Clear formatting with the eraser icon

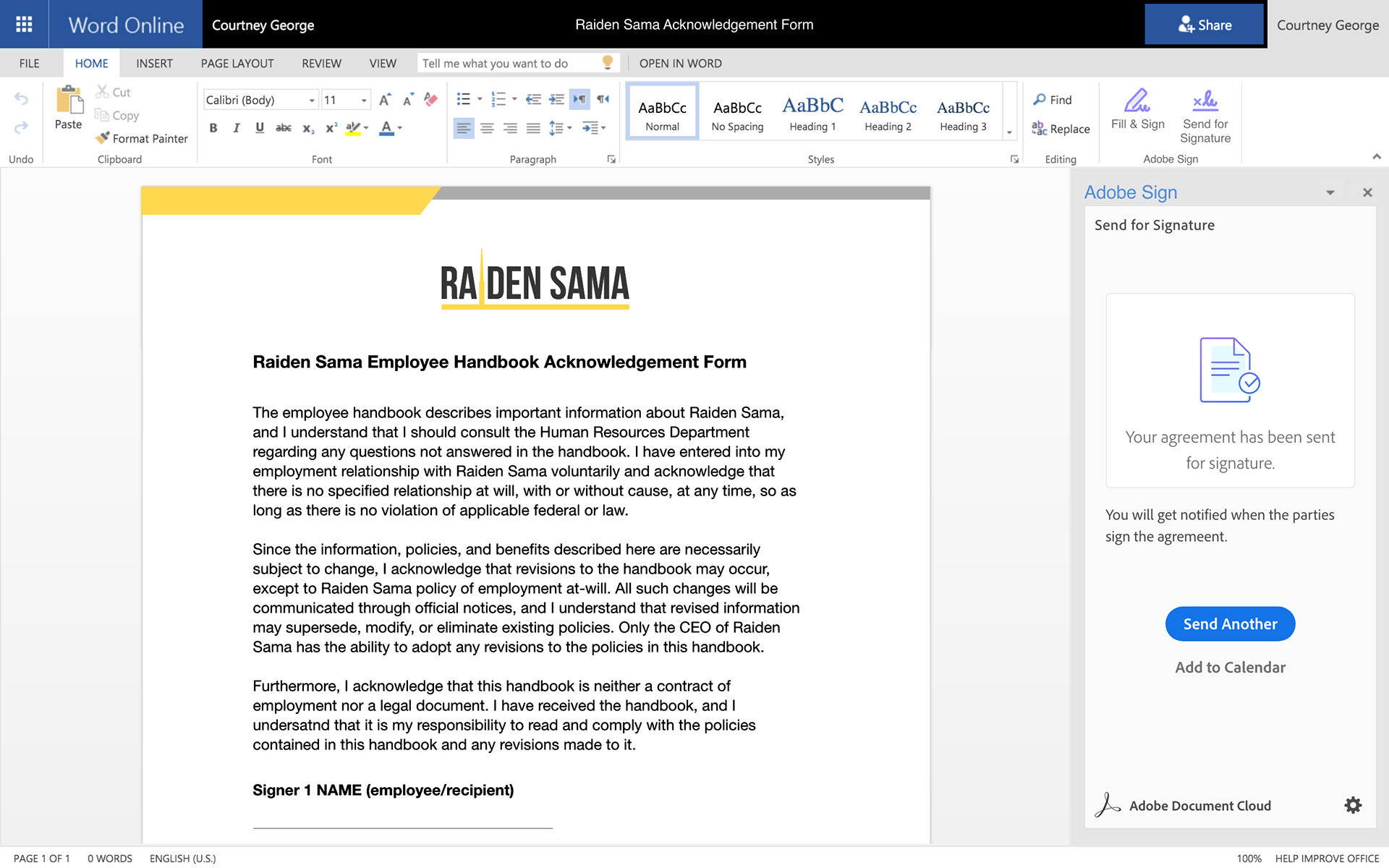(x=431, y=99)
